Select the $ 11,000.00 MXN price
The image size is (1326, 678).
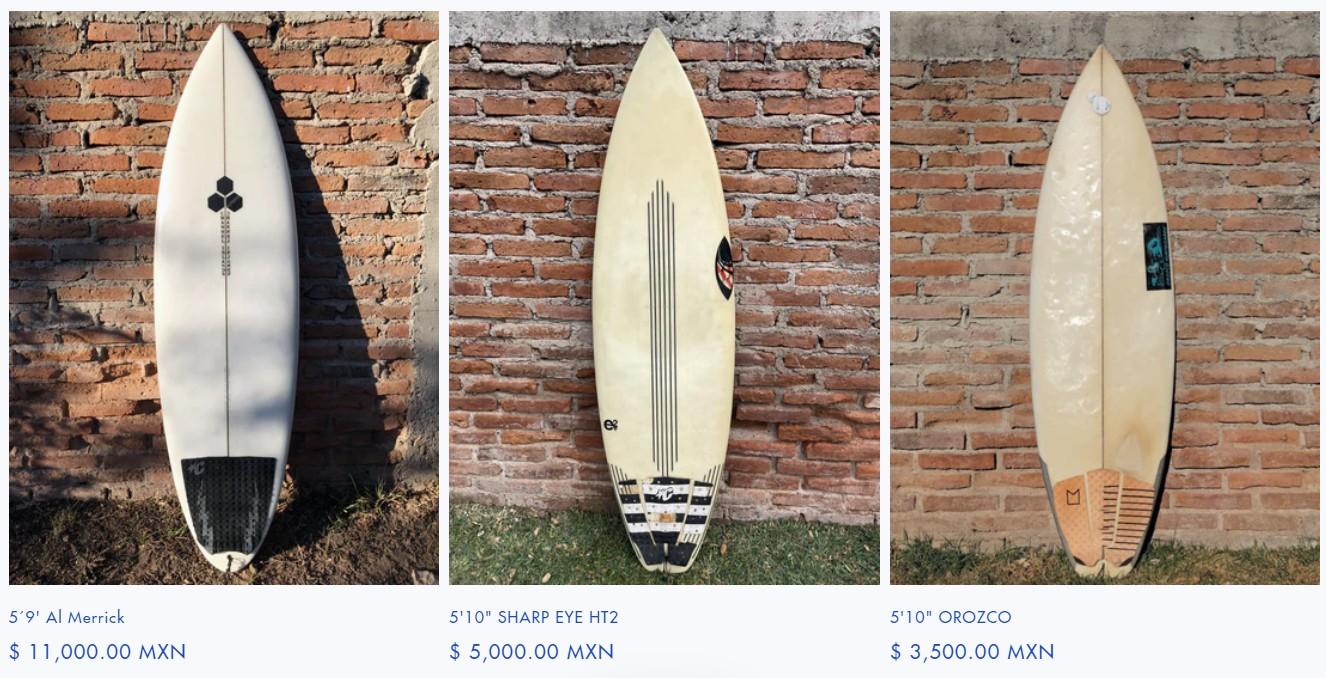98,652
